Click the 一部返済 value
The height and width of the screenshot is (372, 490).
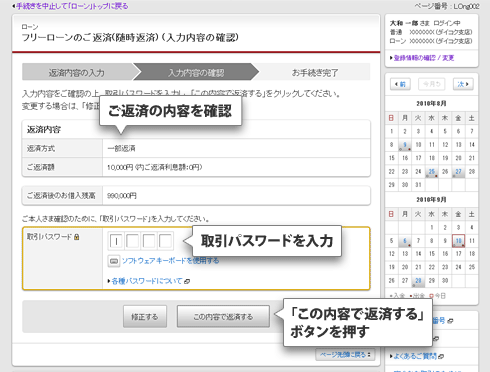click(121, 148)
